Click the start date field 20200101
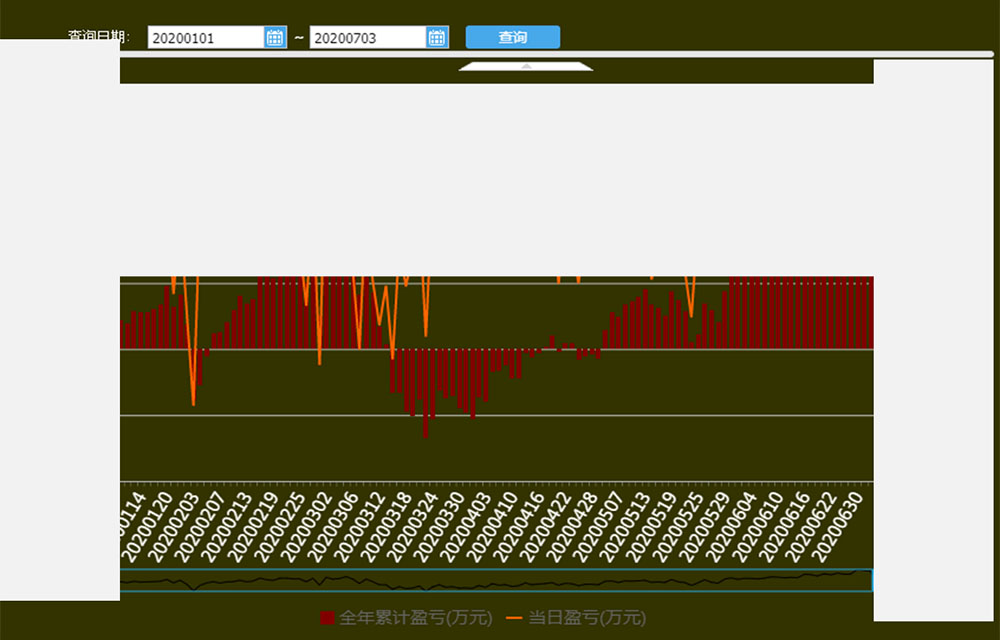 tap(205, 38)
